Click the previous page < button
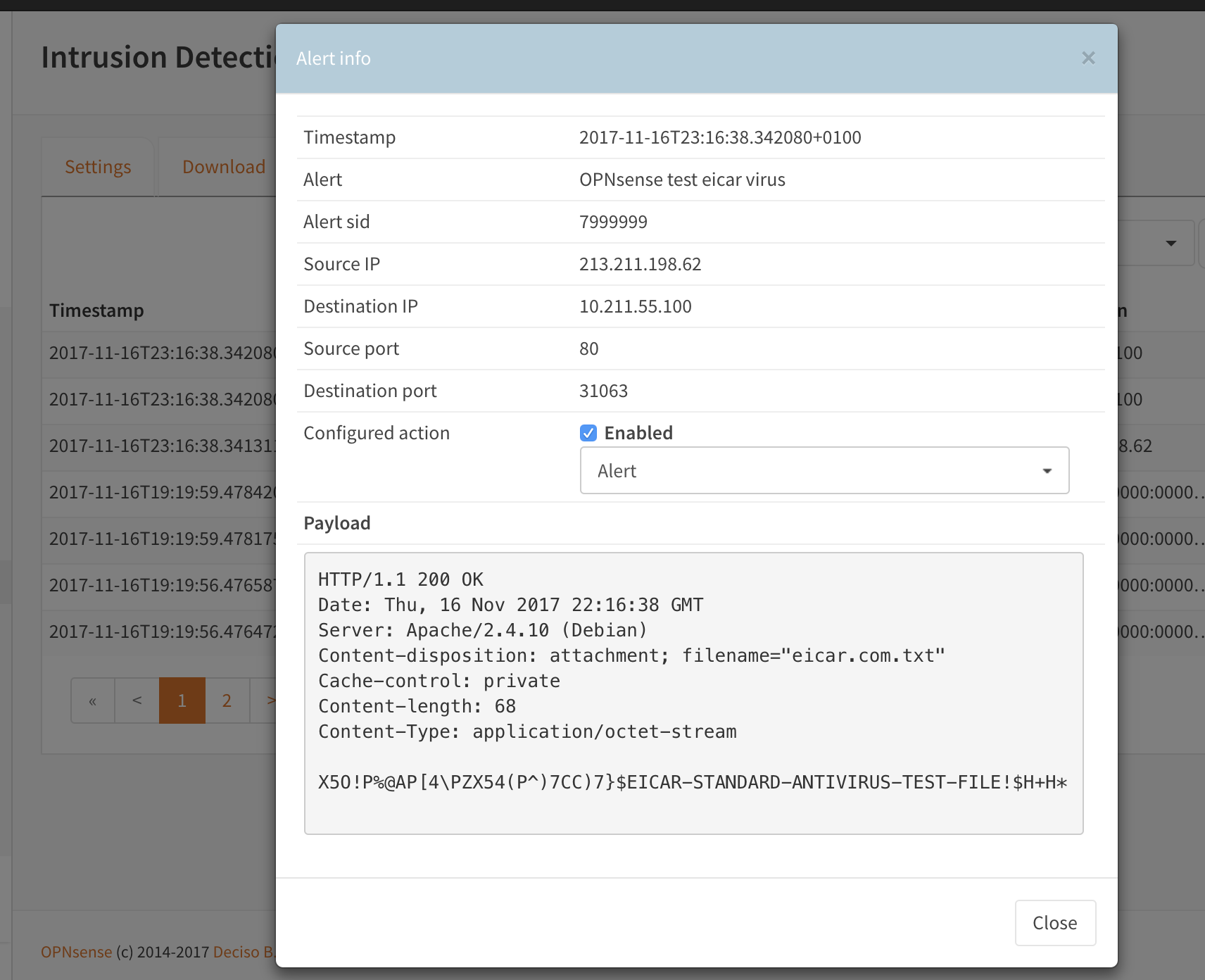This screenshot has height=980, width=1205. [x=137, y=700]
